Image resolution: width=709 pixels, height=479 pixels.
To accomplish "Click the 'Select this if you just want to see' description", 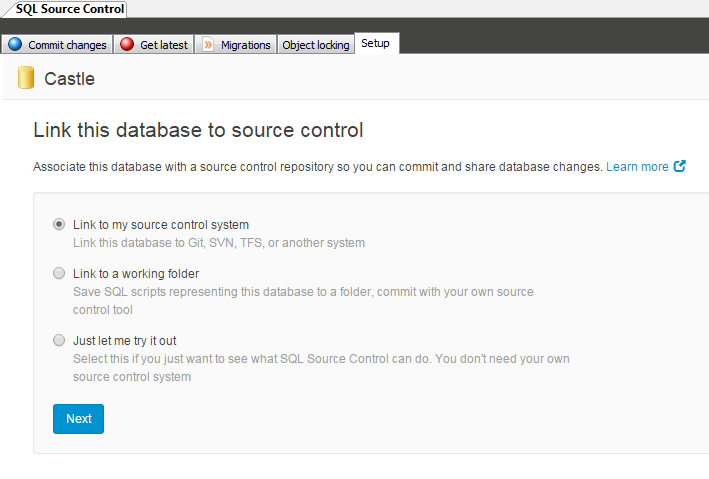I will click(x=321, y=368).
